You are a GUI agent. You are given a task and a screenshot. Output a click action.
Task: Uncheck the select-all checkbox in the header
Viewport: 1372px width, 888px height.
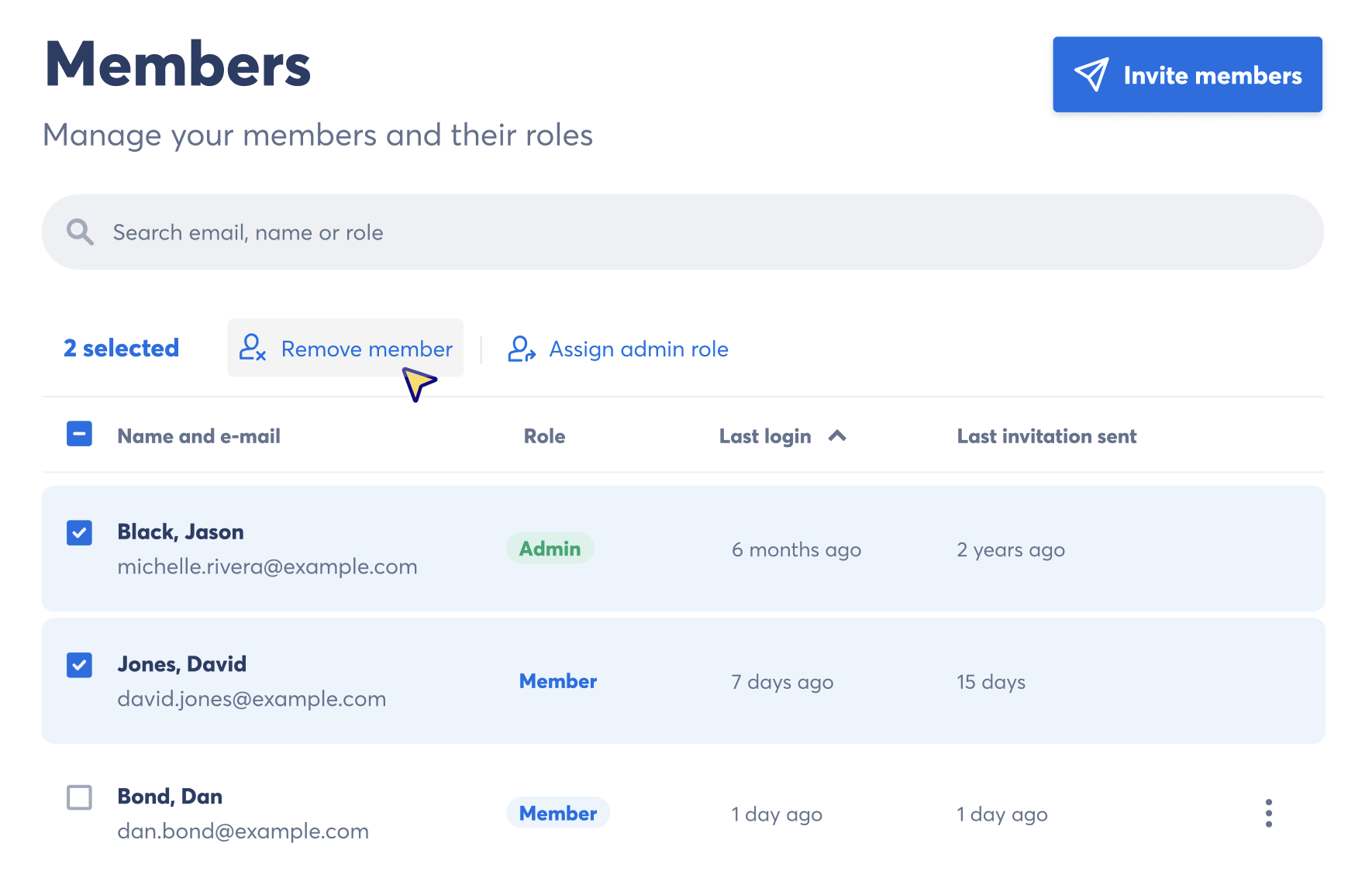[x=79, y=434]
